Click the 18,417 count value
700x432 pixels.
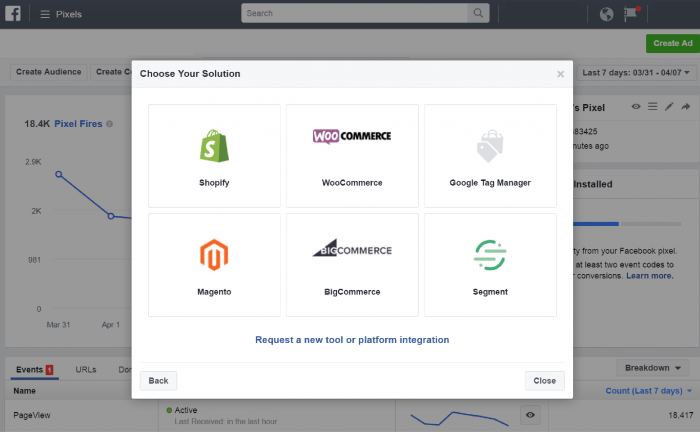(x=680, y=415)
